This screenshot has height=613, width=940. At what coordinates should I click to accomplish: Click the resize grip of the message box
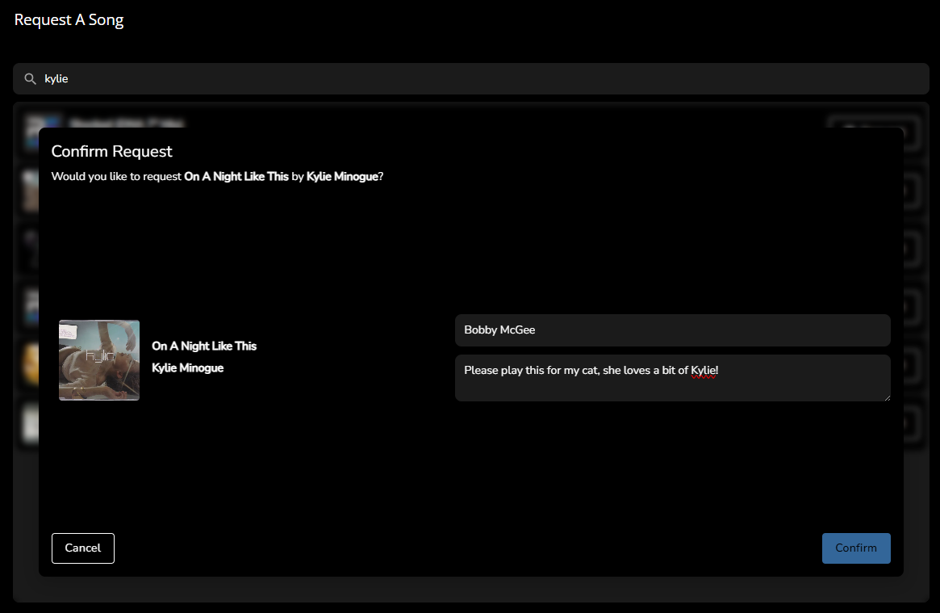click(x=886, y=397)
